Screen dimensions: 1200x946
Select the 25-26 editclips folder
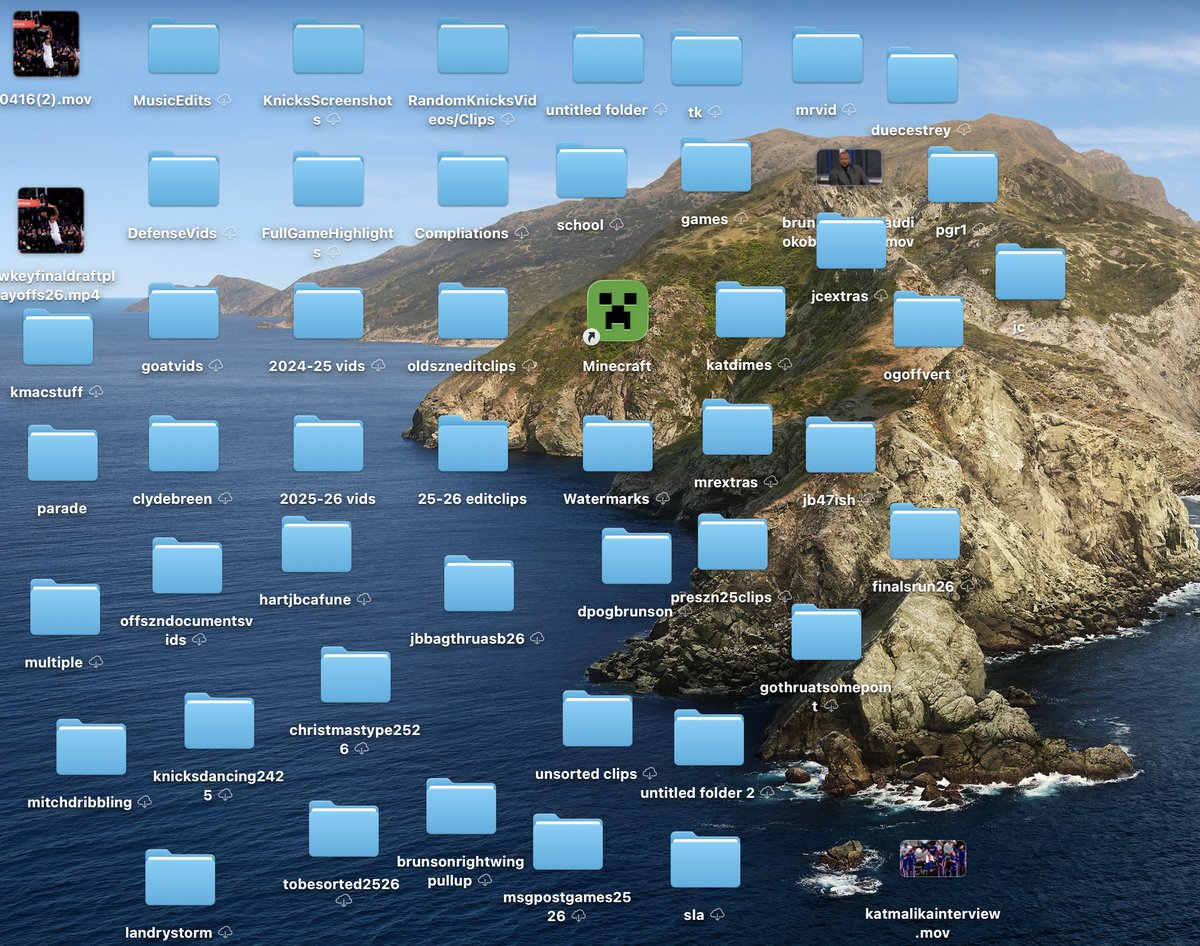click(x=473, y=444)
